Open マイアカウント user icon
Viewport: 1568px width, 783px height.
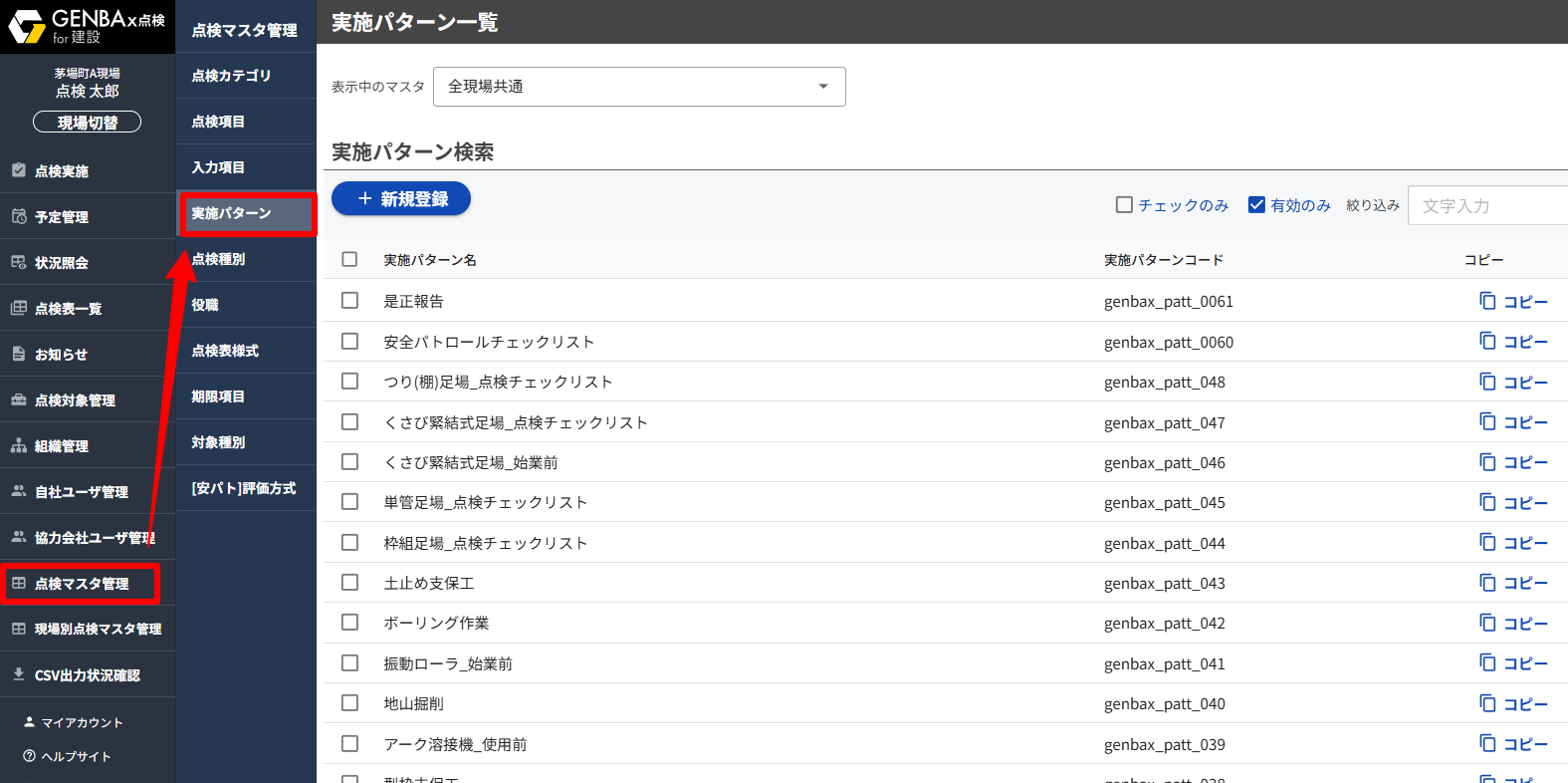pos(29,722)
